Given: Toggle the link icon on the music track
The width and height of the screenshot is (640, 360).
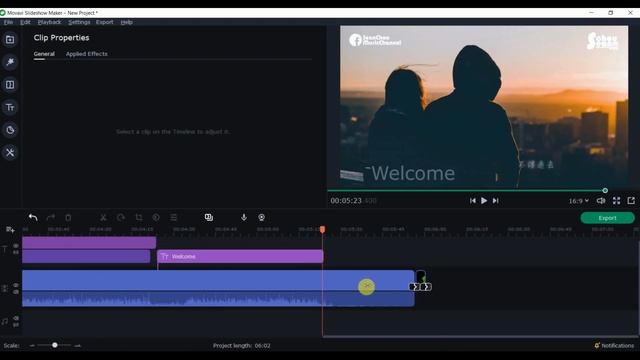Looking at the screenshot, I should tap(16, 325).
